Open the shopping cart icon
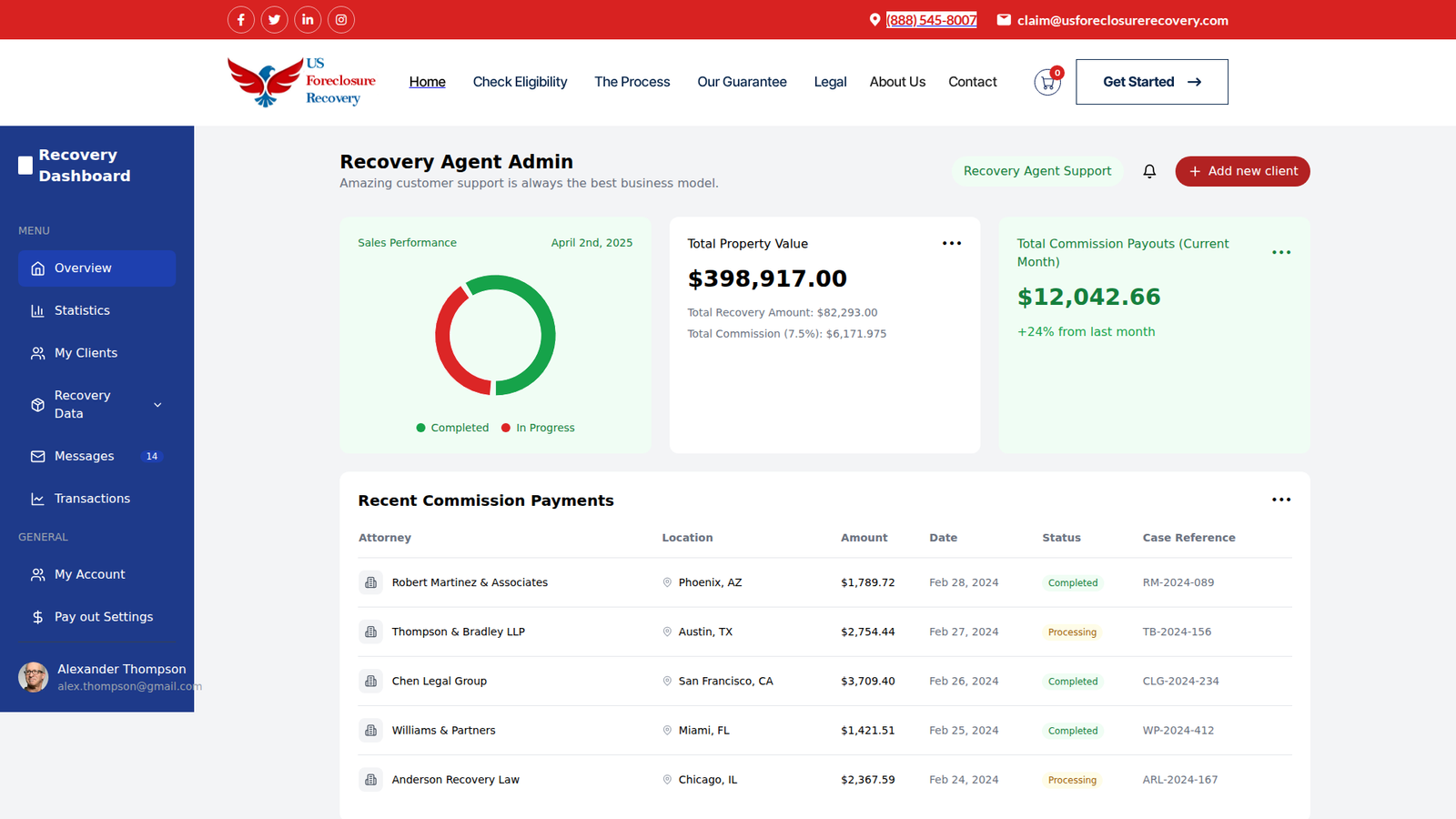Screen dimensions: 1456x819 click(1047, 81)
